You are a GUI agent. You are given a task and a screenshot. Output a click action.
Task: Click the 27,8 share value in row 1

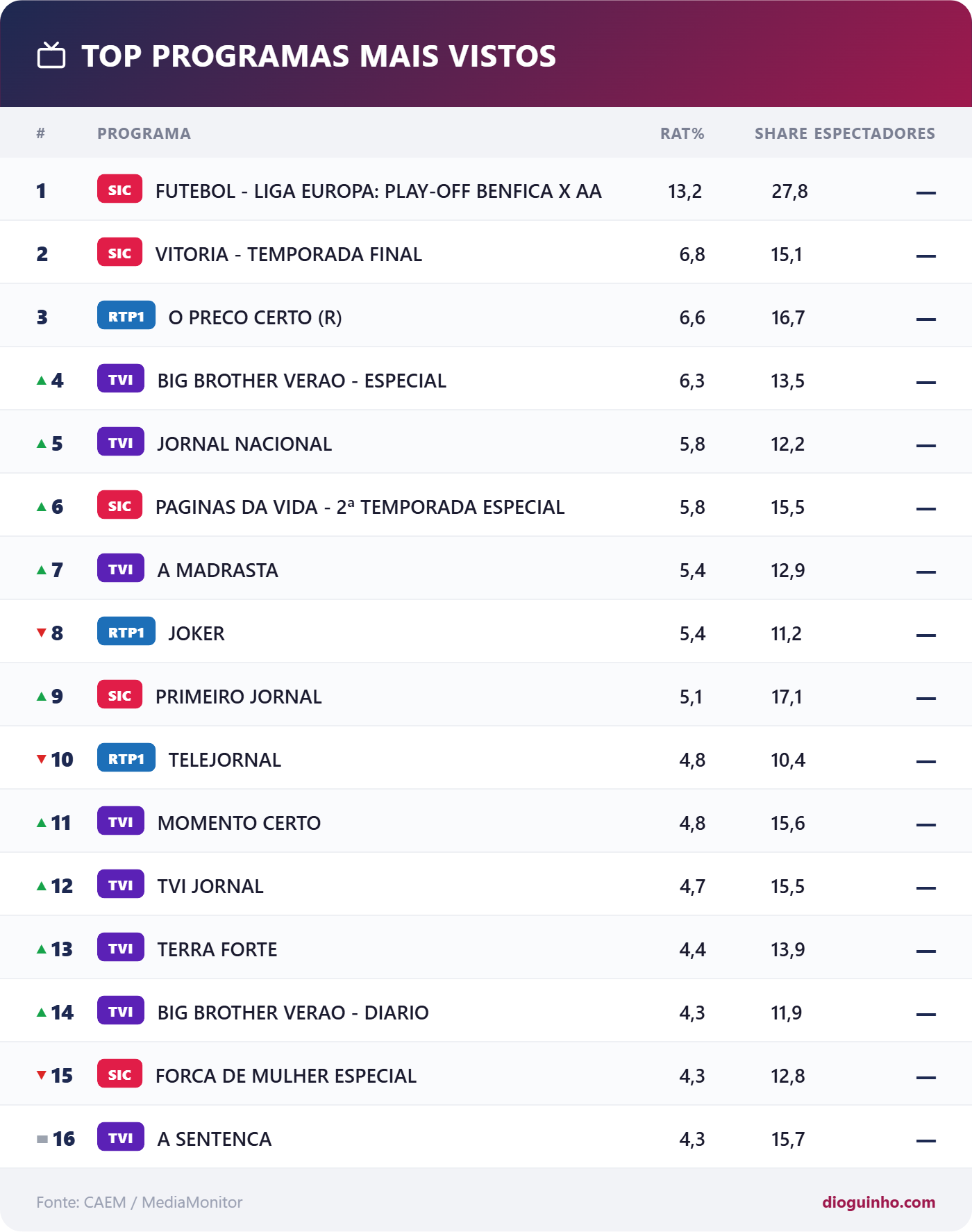[x=789, y=191]
